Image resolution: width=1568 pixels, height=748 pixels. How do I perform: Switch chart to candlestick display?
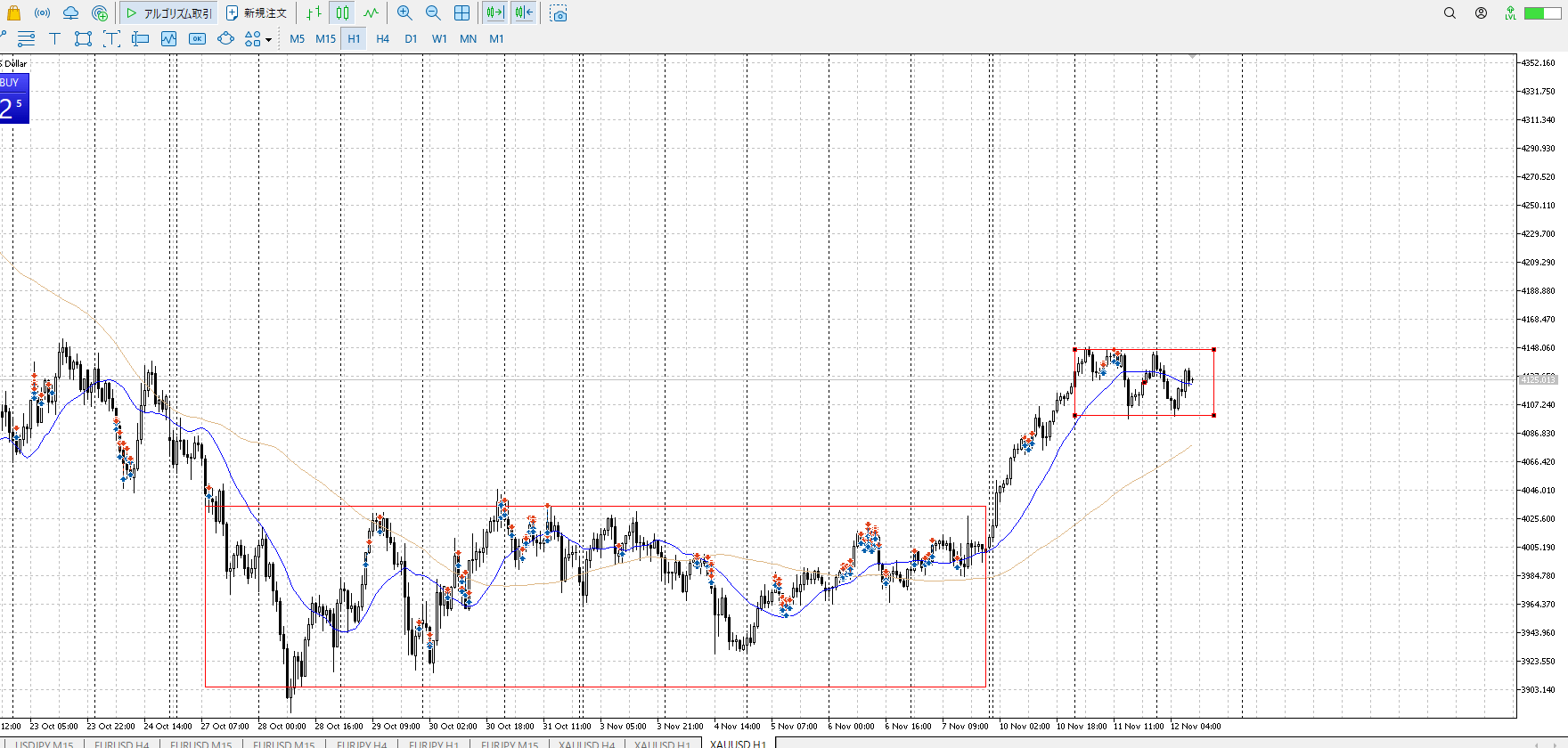point(343,13)
